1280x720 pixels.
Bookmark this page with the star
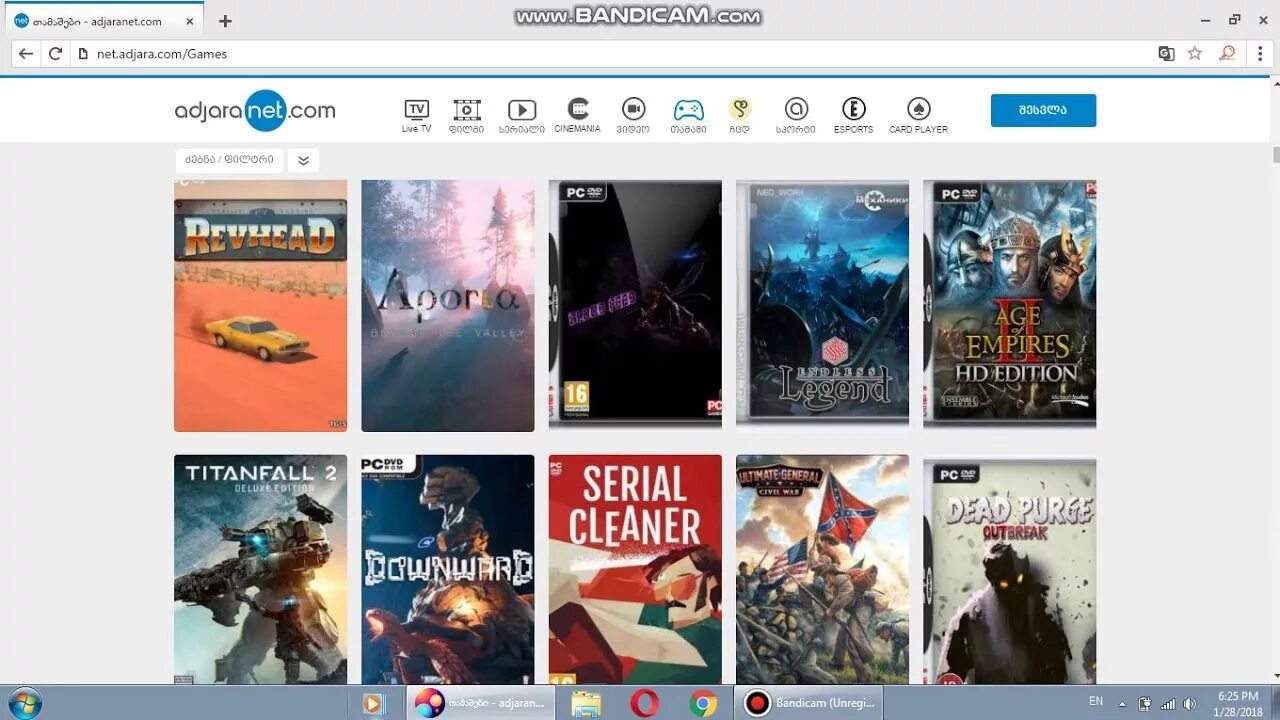coord(1195,54)
